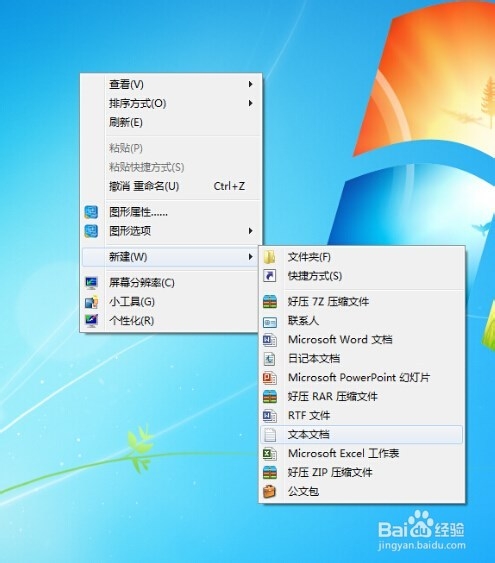Screen dimensions: 495x563
Task: Create new 文本文档
Action: click(x=362, y=435)
